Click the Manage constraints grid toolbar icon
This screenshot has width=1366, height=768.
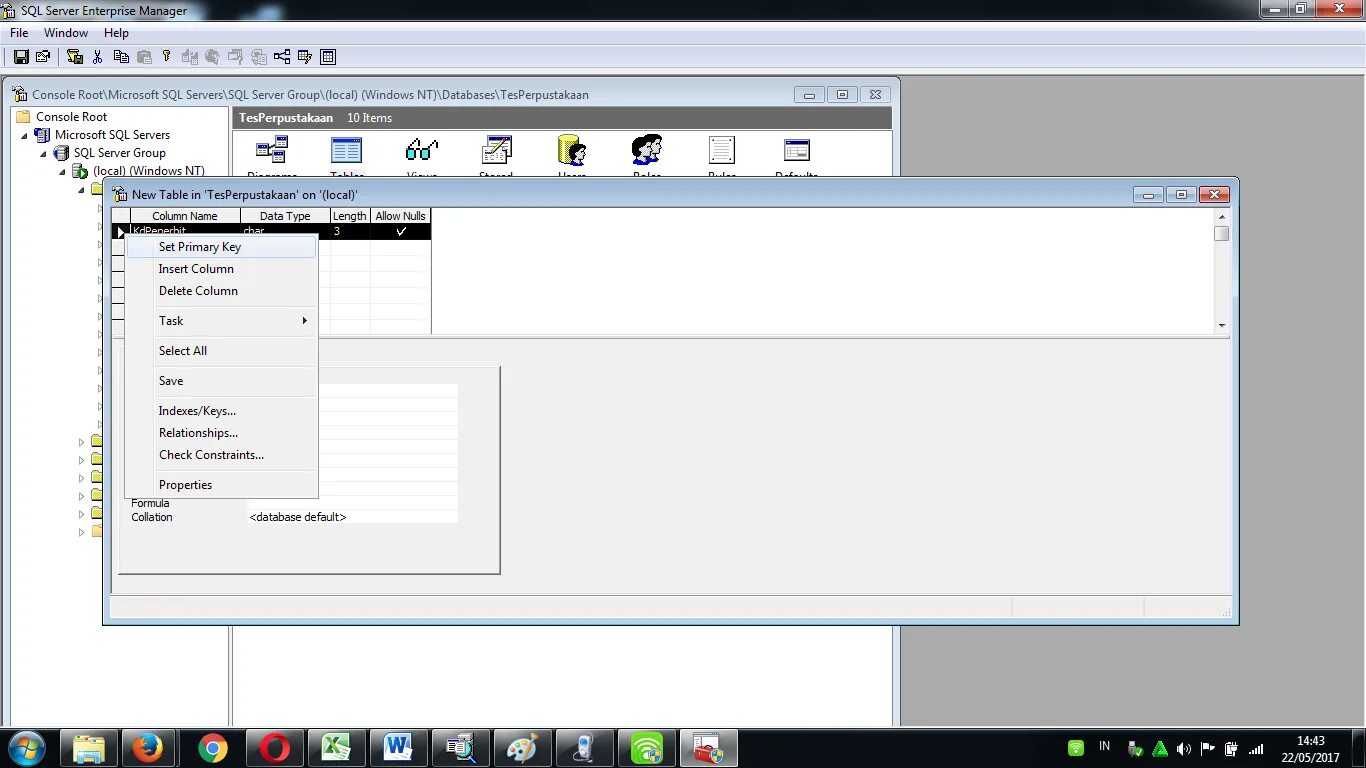328,57
